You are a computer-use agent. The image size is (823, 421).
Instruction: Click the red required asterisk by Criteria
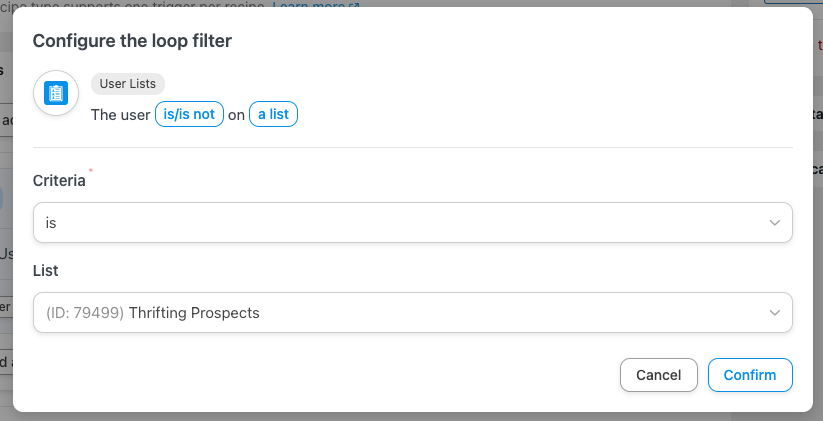(x=91, y=172)
